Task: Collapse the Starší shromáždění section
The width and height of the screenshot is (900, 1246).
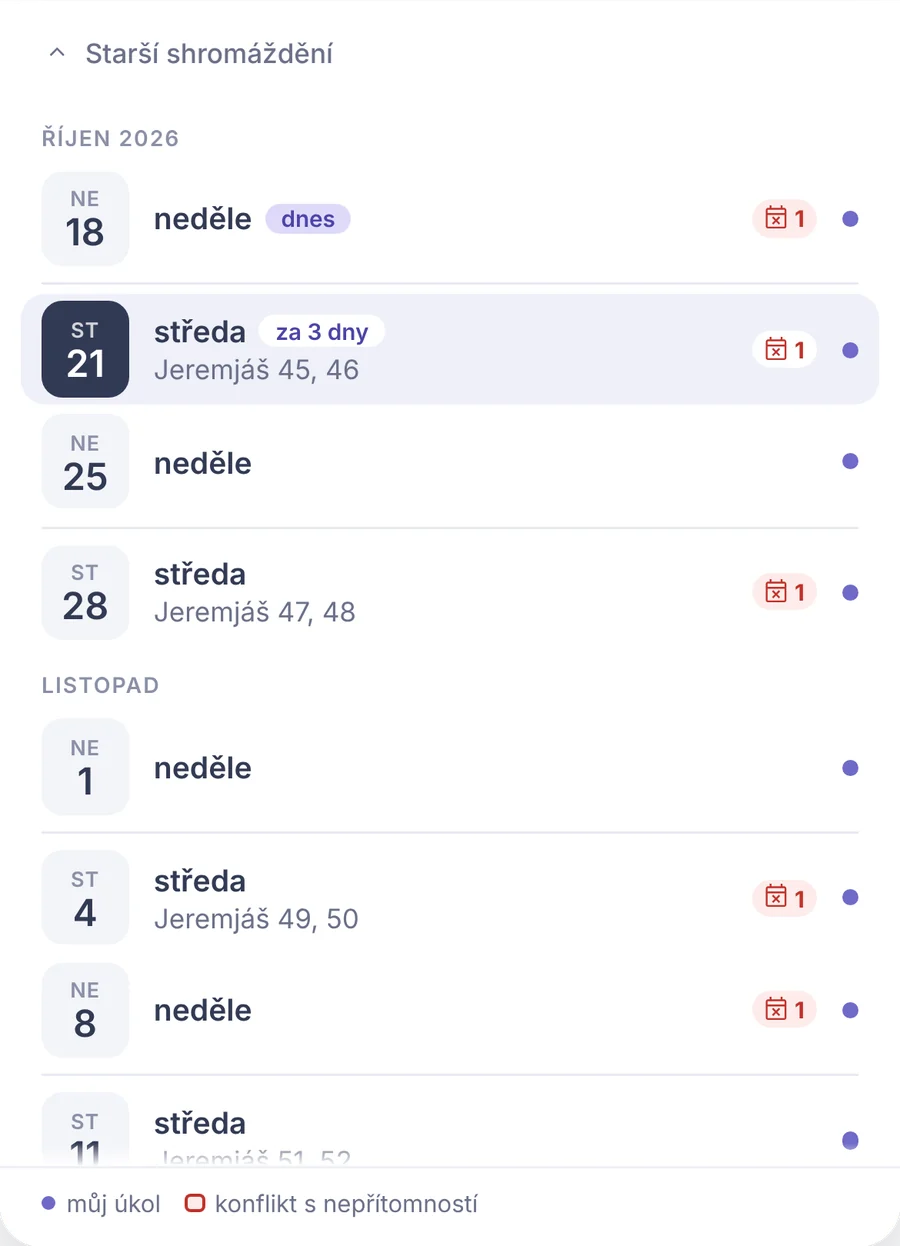Action: [x=190, y=53]
